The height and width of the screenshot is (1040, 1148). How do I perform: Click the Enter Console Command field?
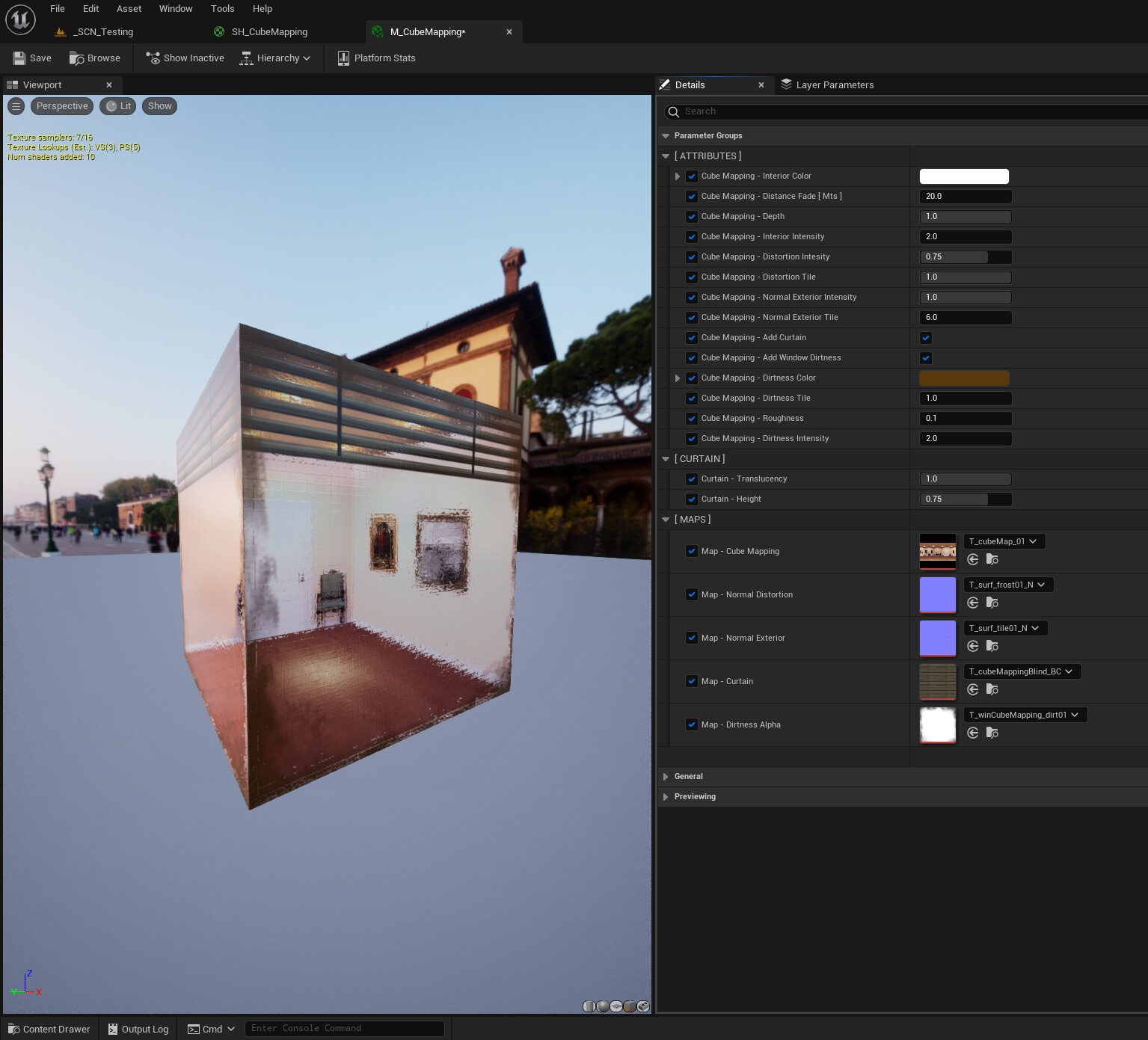(344, 1028)
